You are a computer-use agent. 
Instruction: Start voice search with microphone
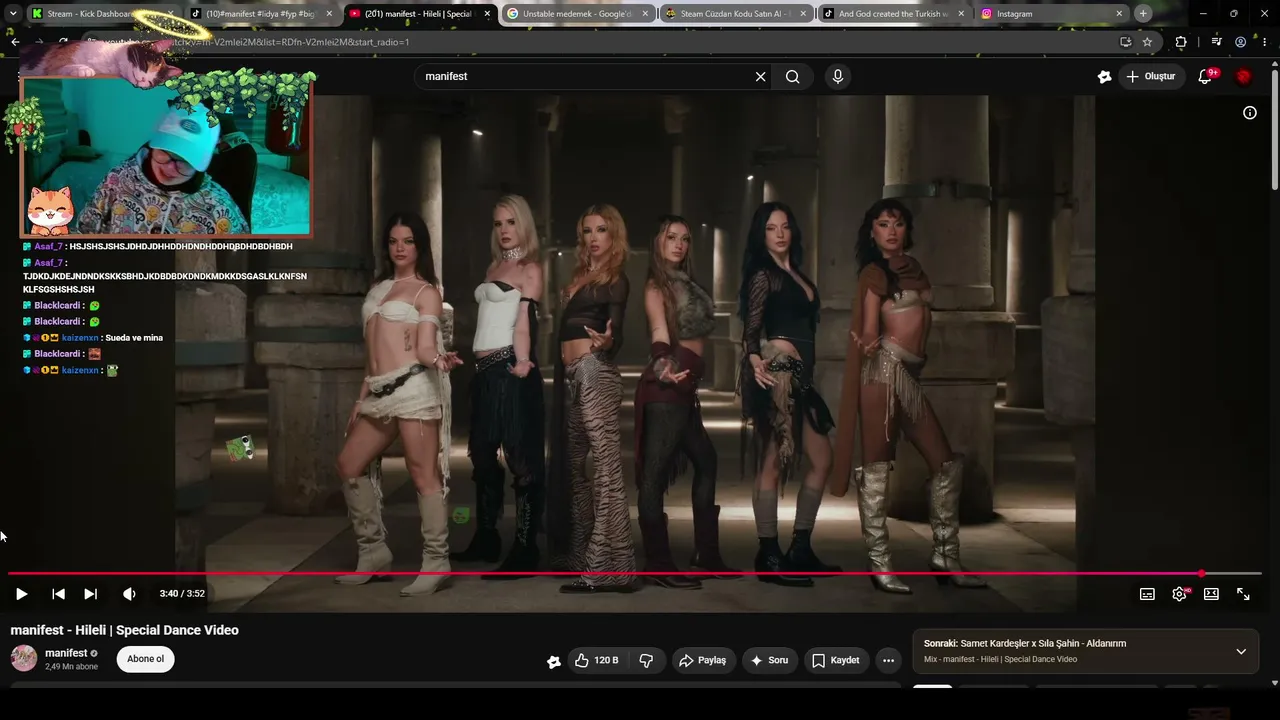pyautogui.click(x=838, y=77)
